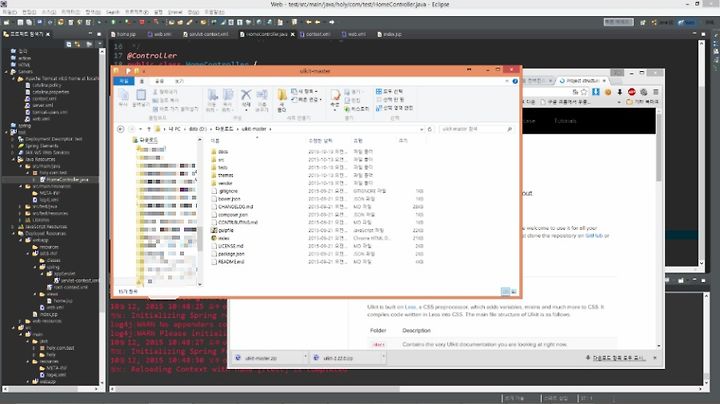Click the GitHub link on the UIkit page
720x404 pixels.
tap(594, 236)
